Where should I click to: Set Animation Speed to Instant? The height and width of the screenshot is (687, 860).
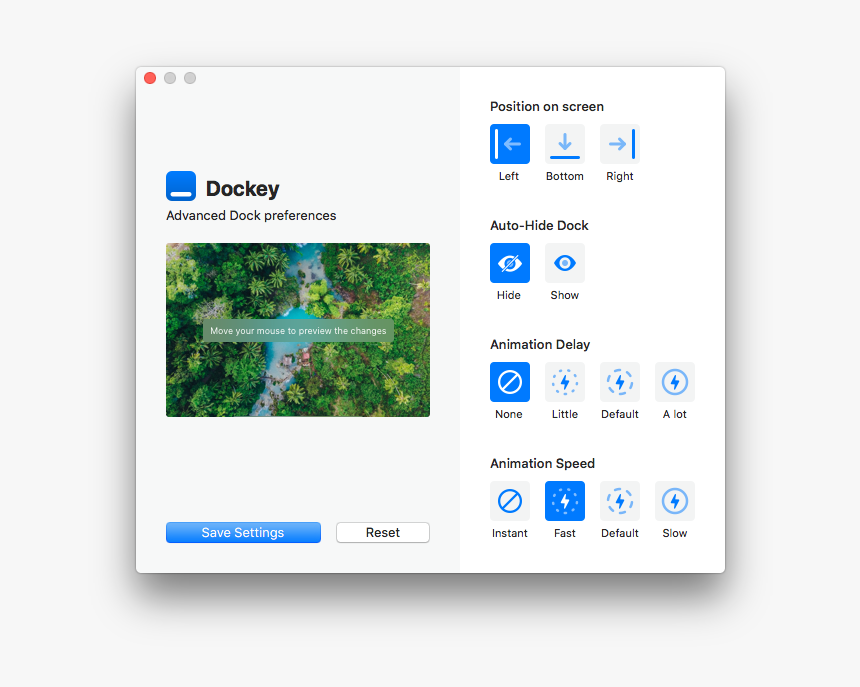tap(510, 501)
